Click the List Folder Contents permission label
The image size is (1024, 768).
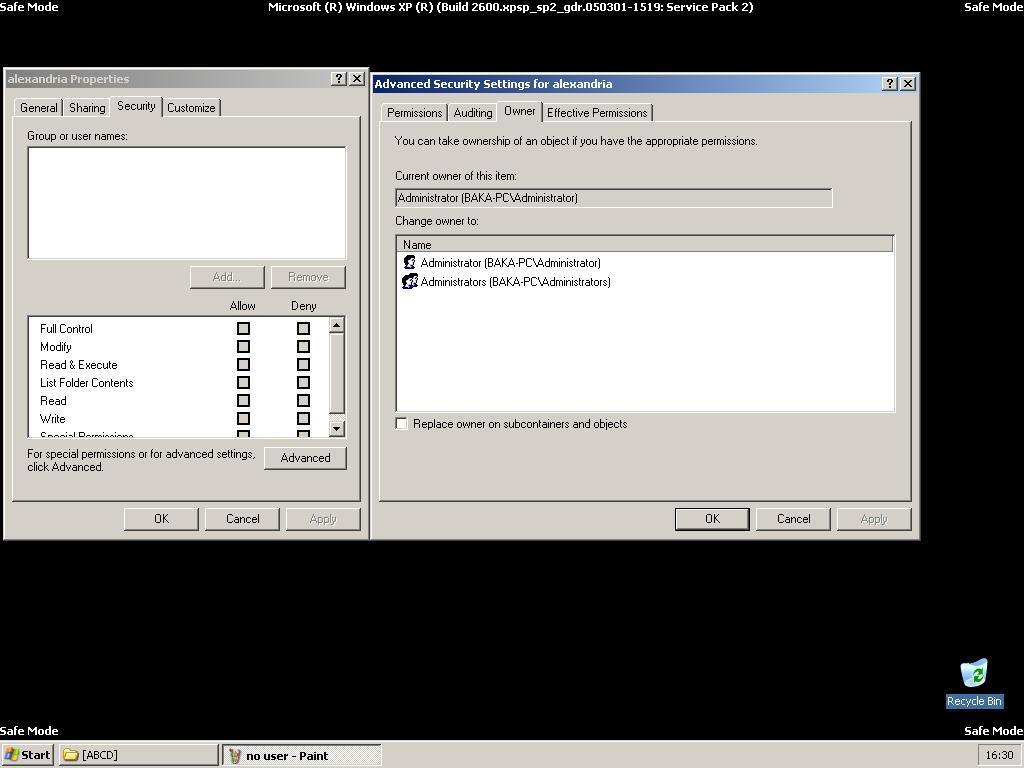[86, 383]
